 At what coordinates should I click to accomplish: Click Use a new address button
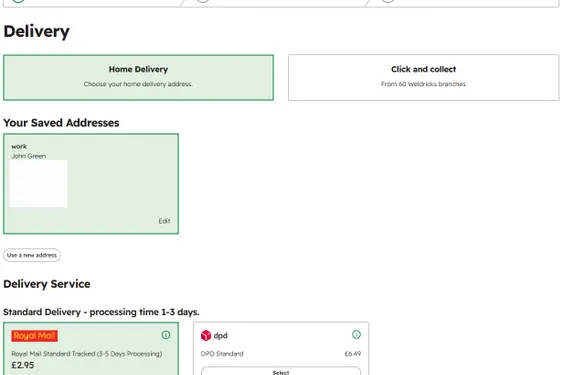32,255
